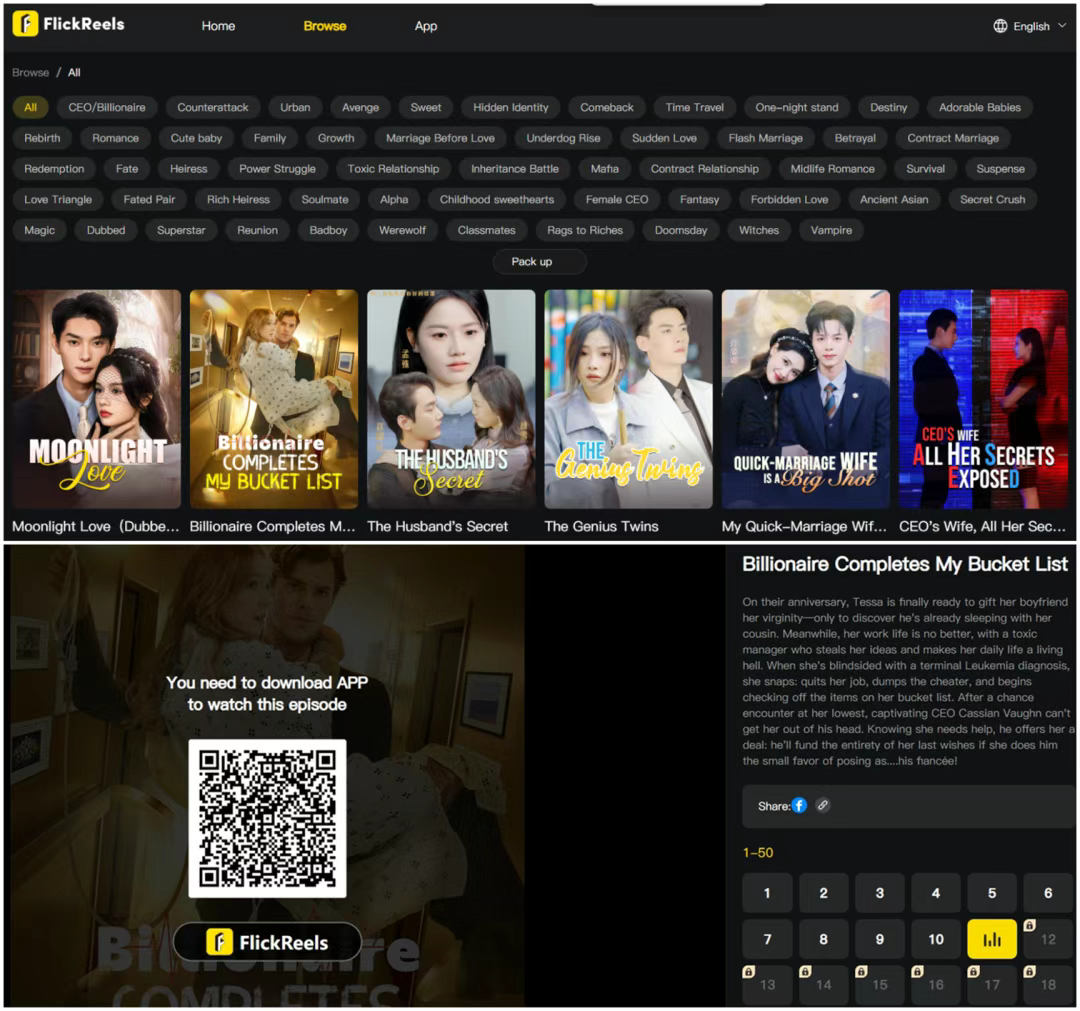Filter by Dubbed genre
The width and height of the screenshot is (1080, 1011).
coord(105,231)
